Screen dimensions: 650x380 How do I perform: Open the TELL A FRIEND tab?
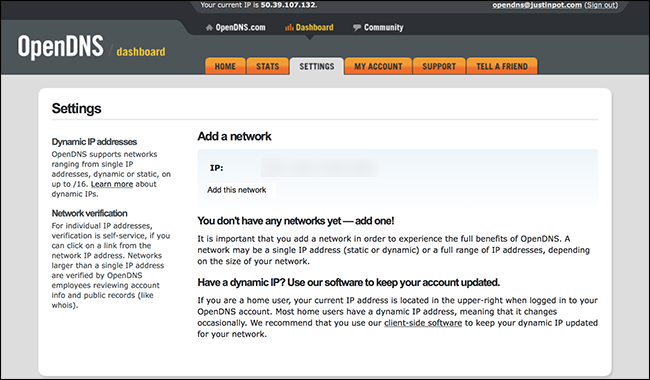point(502,66)
